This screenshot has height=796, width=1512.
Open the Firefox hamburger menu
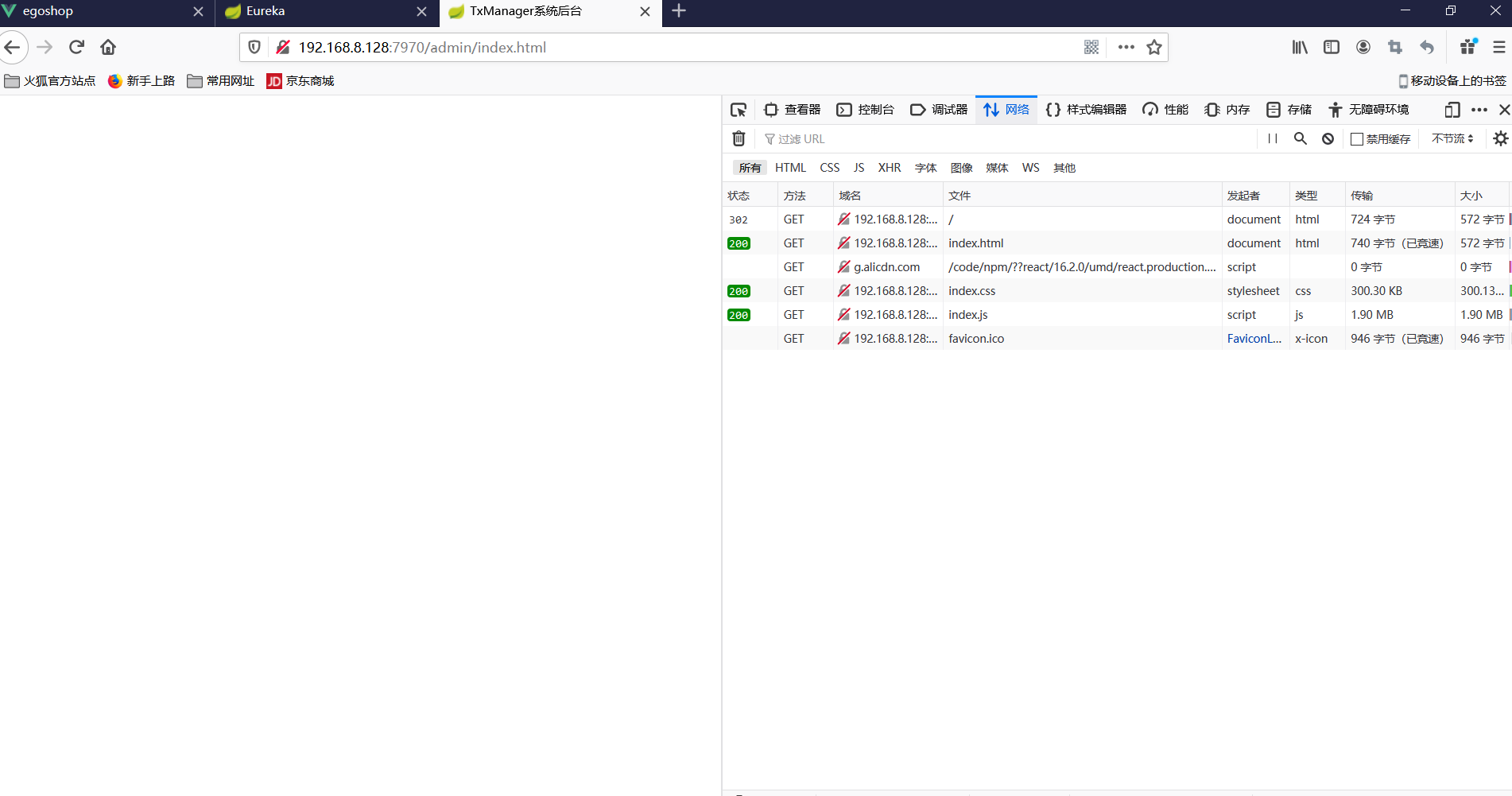[1498, 48]
